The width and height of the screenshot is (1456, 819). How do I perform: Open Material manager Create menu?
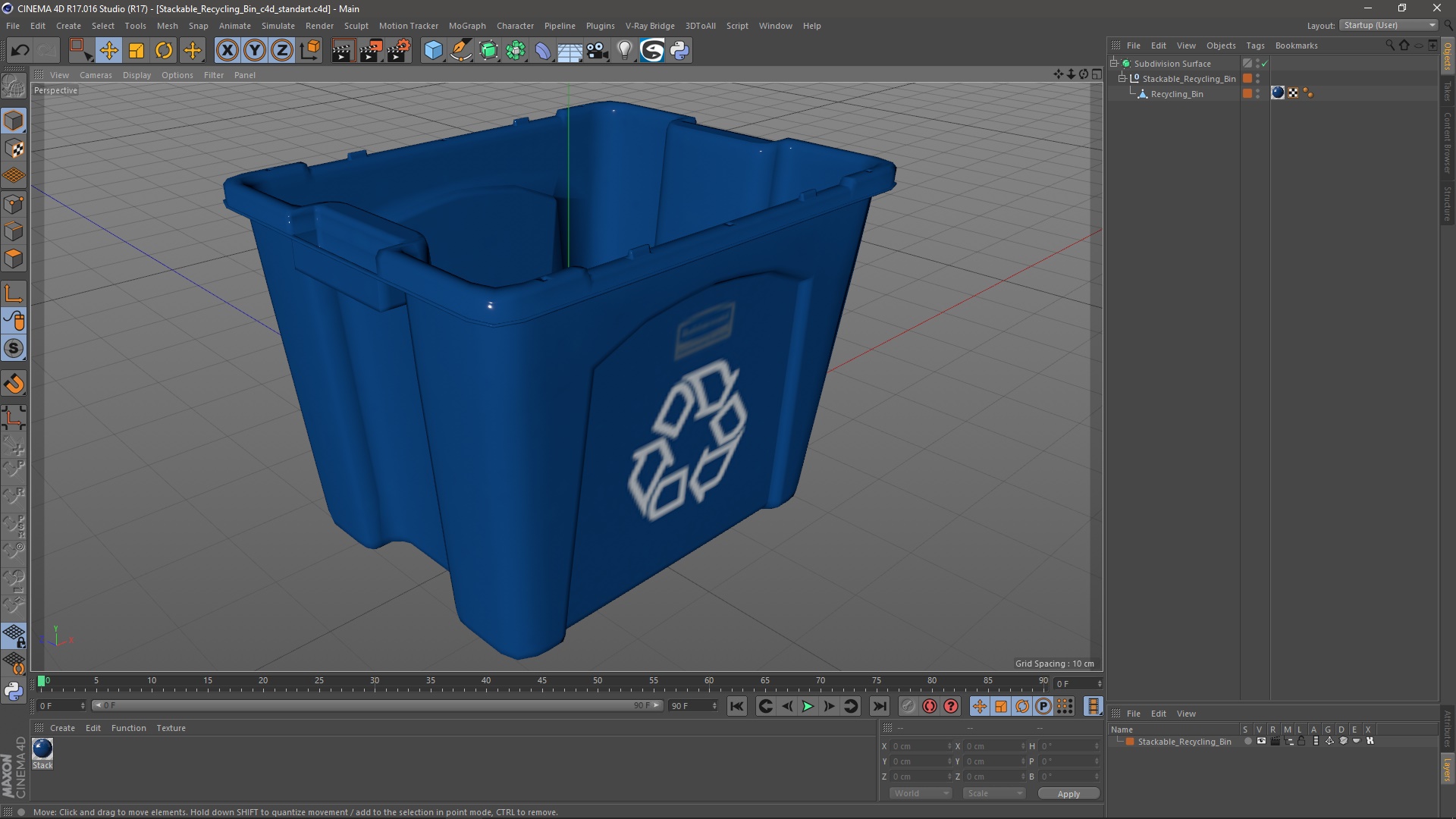click(x=62, y=728)
